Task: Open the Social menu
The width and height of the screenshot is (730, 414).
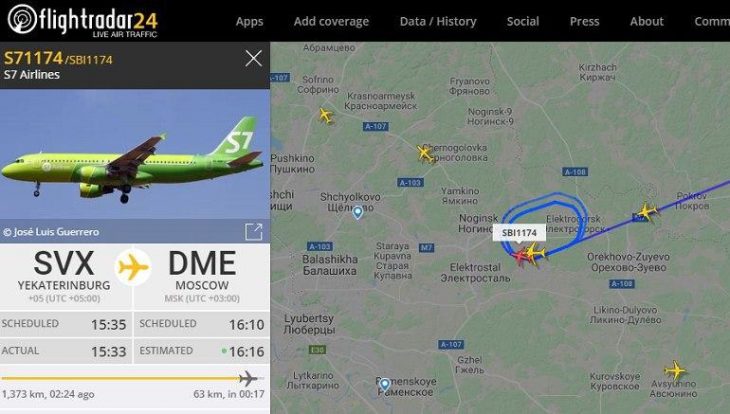Action: (523, 21)
